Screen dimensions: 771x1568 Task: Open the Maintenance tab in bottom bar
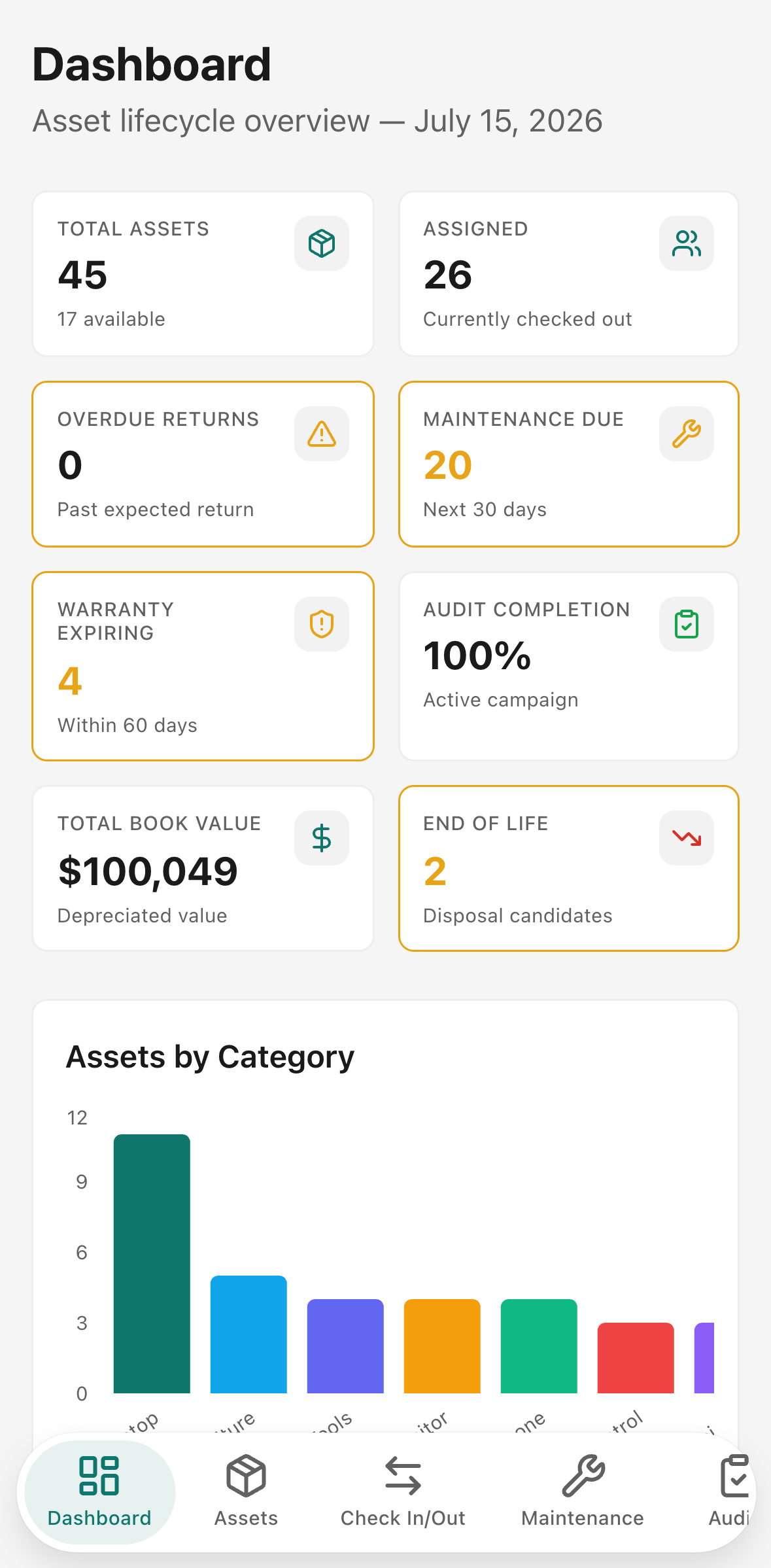click(x=583, y=1492)
